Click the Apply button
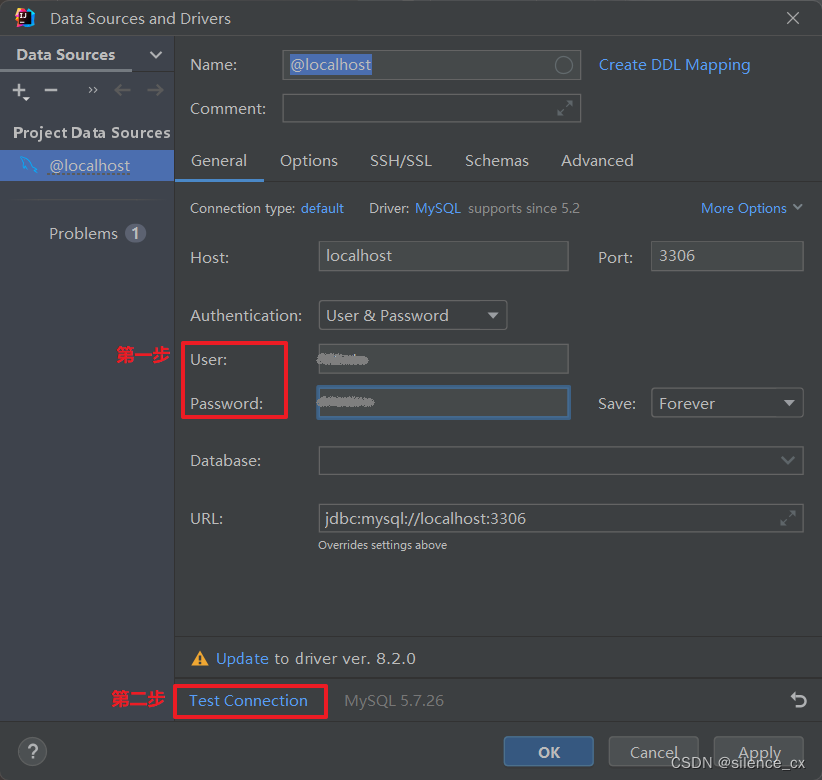822x780 pixels. coord(759,751)
